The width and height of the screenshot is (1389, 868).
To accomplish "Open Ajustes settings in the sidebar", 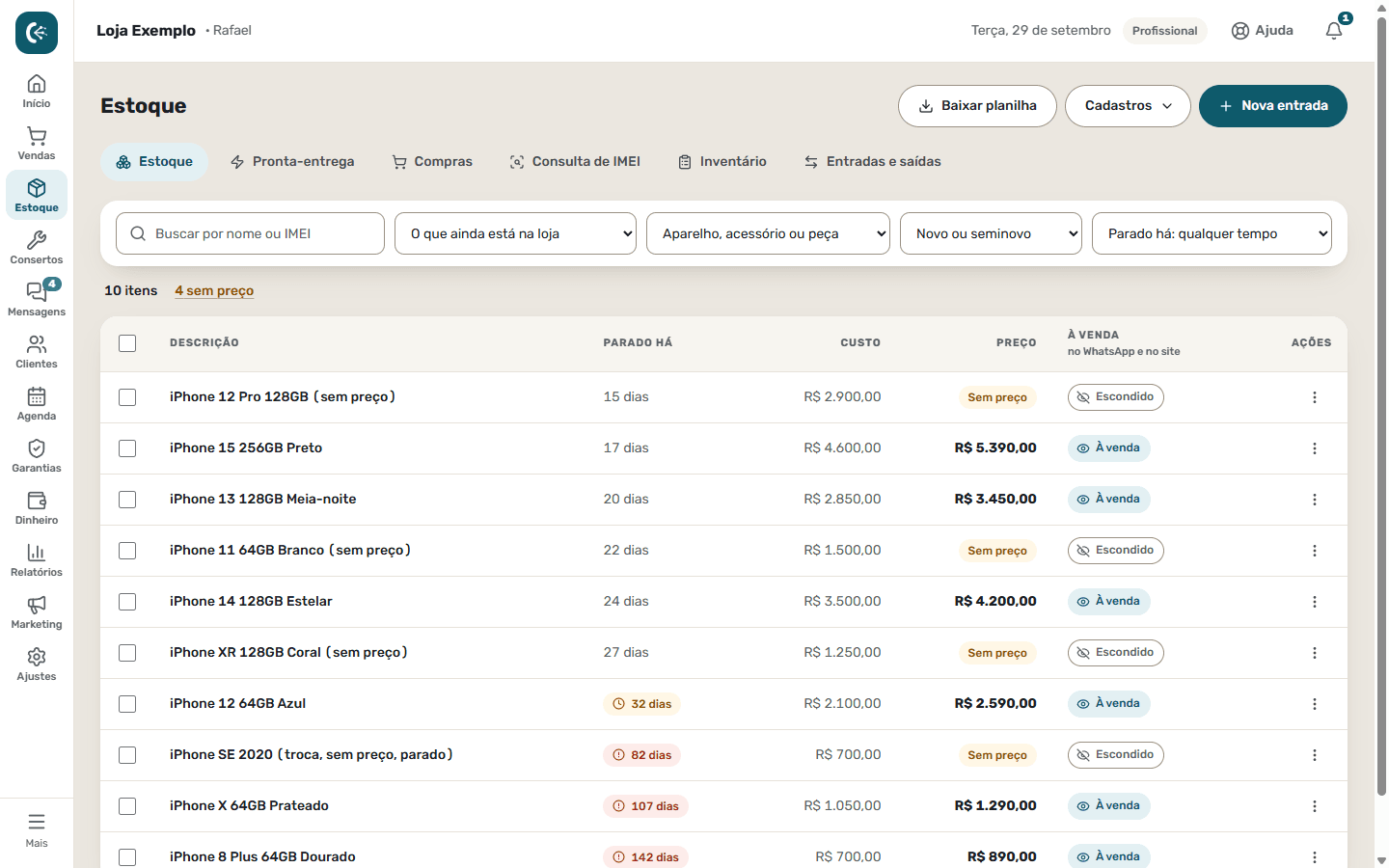I will 37,665.
